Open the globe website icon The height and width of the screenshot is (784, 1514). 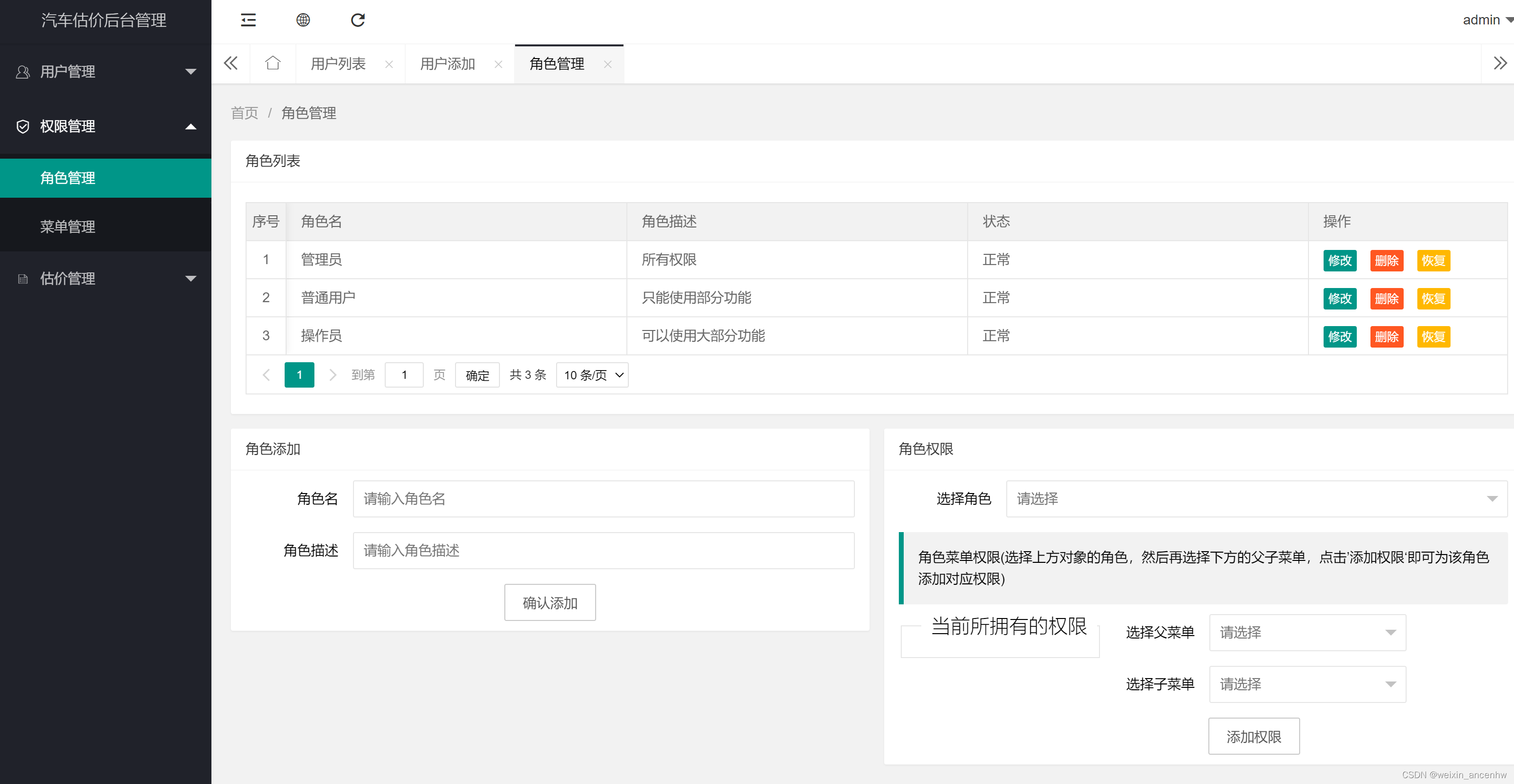click(303, 20)
